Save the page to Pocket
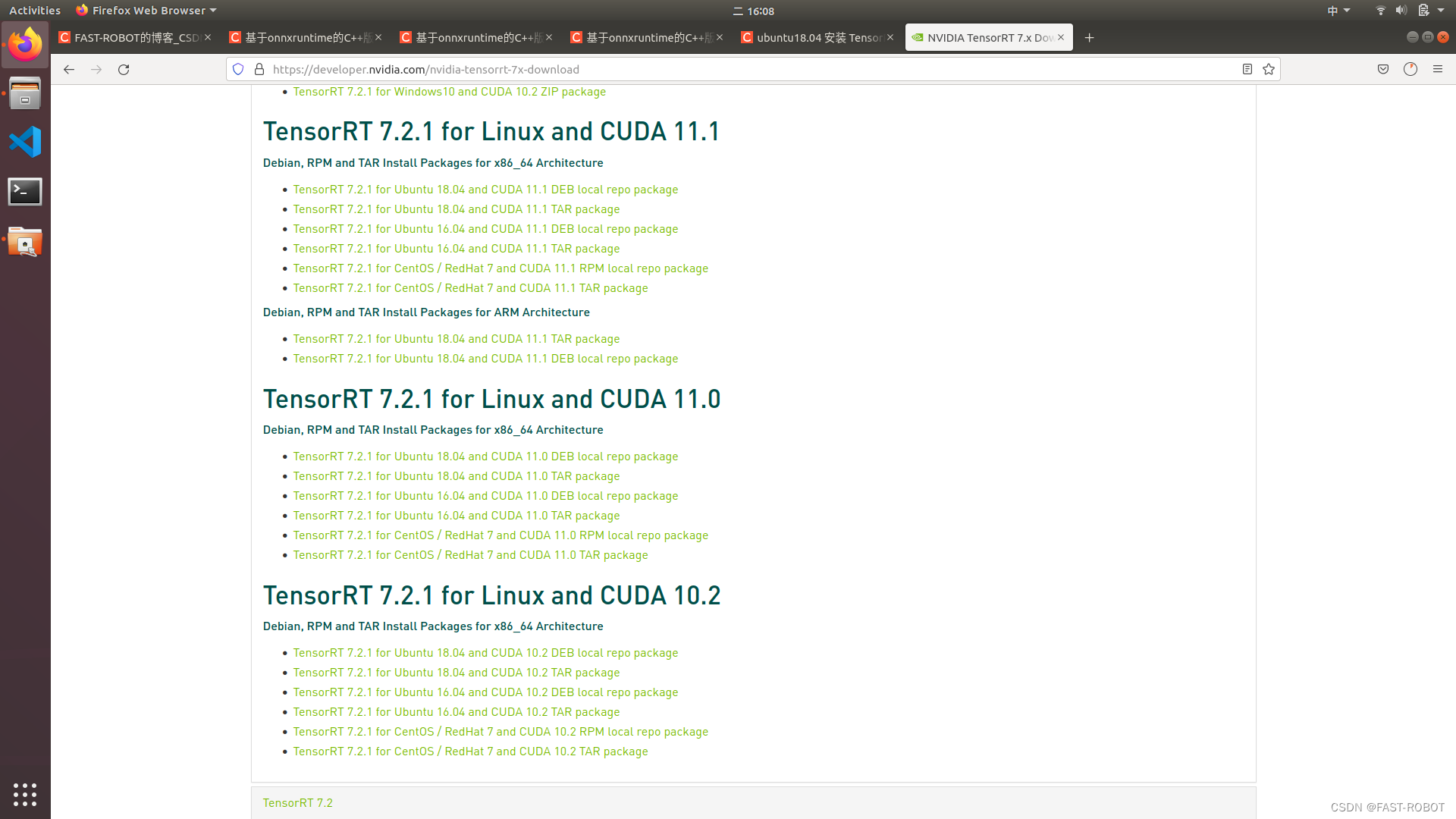The image size is (1456, 819). pyautogui.click(x=1382, y=69)
